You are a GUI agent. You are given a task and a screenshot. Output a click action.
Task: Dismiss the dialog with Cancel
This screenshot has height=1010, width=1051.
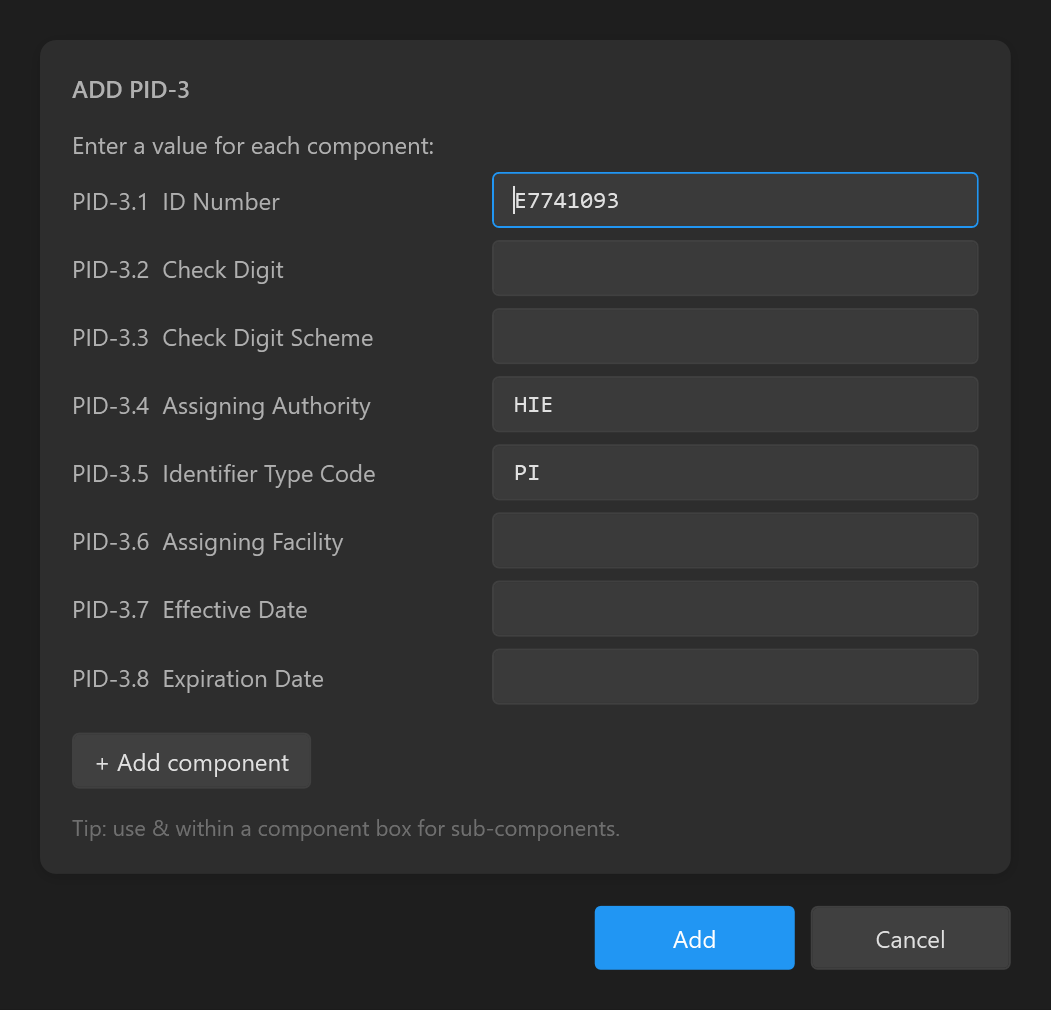(910, 938)
